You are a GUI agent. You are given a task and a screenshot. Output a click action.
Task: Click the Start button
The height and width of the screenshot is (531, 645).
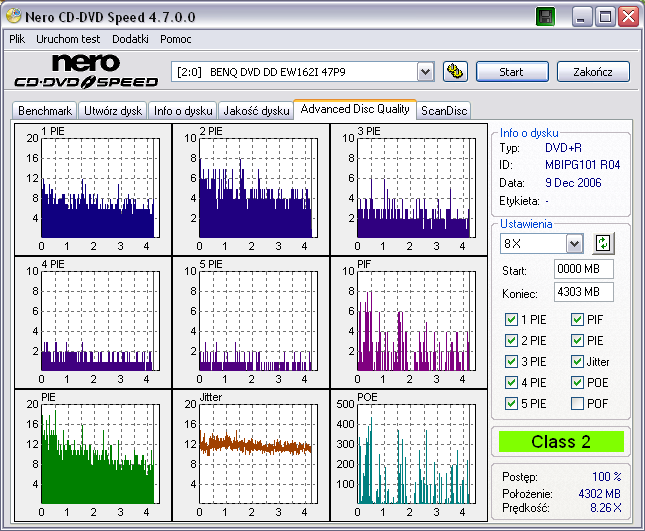pos(512,72)
